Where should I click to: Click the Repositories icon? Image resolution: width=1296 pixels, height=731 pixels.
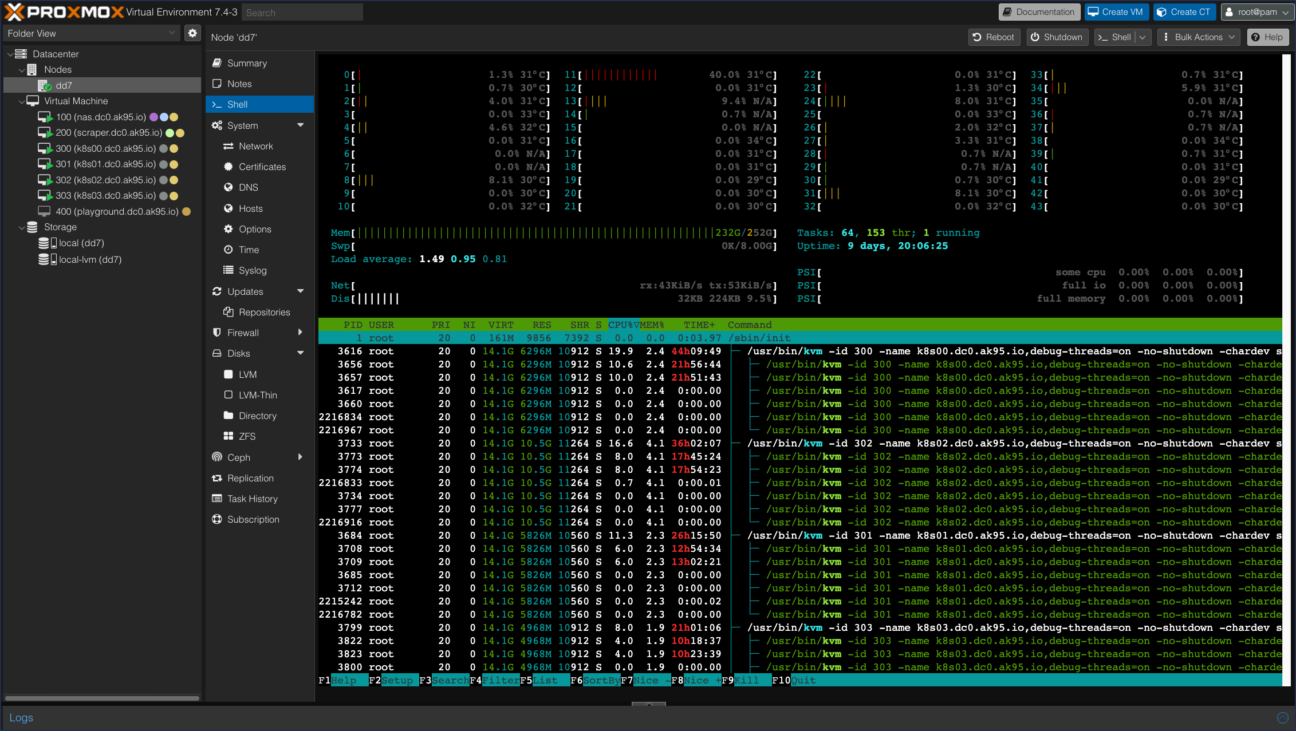click(228, 312)
